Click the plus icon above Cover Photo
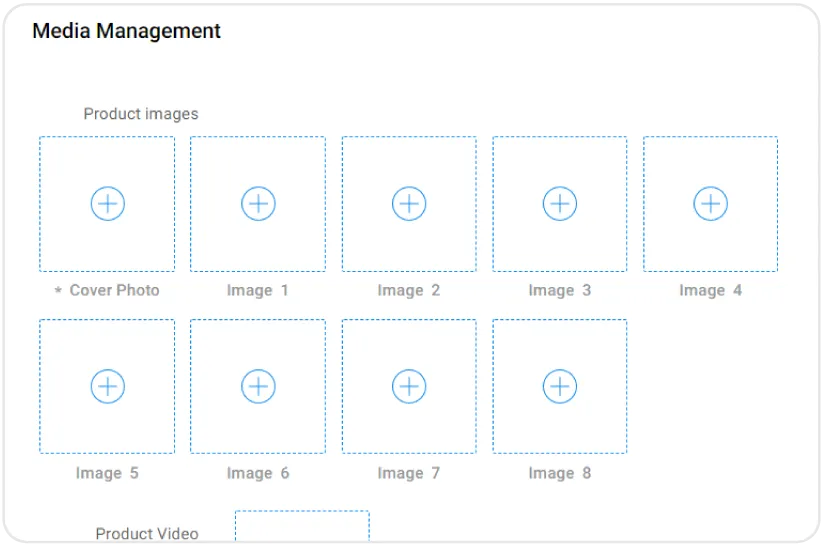Screen dimensions: 822x545 (x=107, y=204)
